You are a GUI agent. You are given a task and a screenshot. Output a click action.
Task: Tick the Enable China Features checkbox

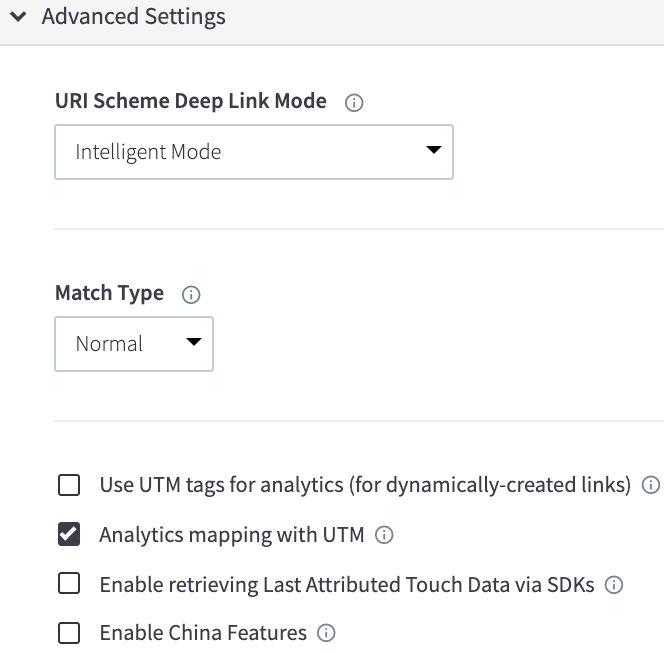pos(69,633)
